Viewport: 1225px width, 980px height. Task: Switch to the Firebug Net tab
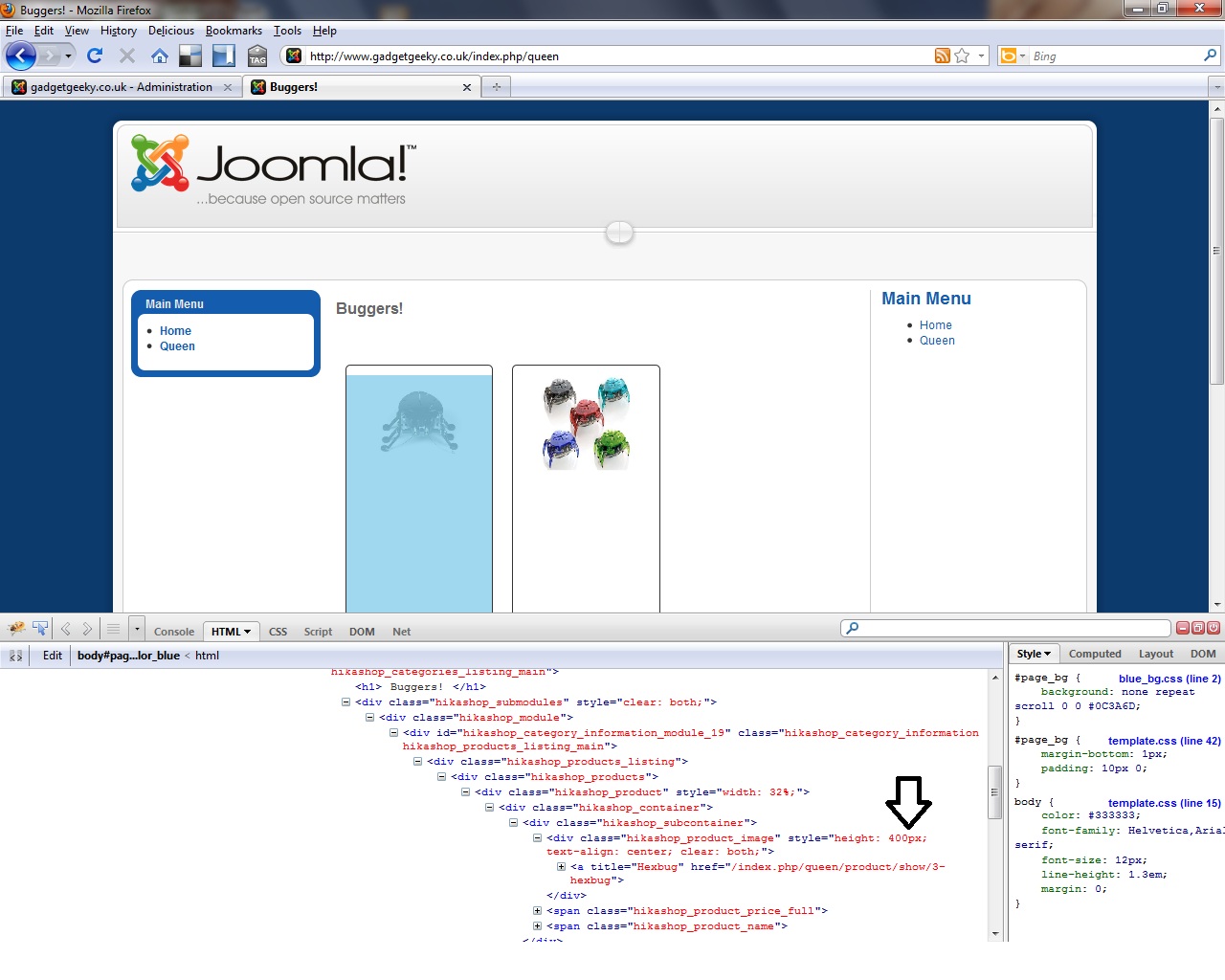tap(402, 632)
